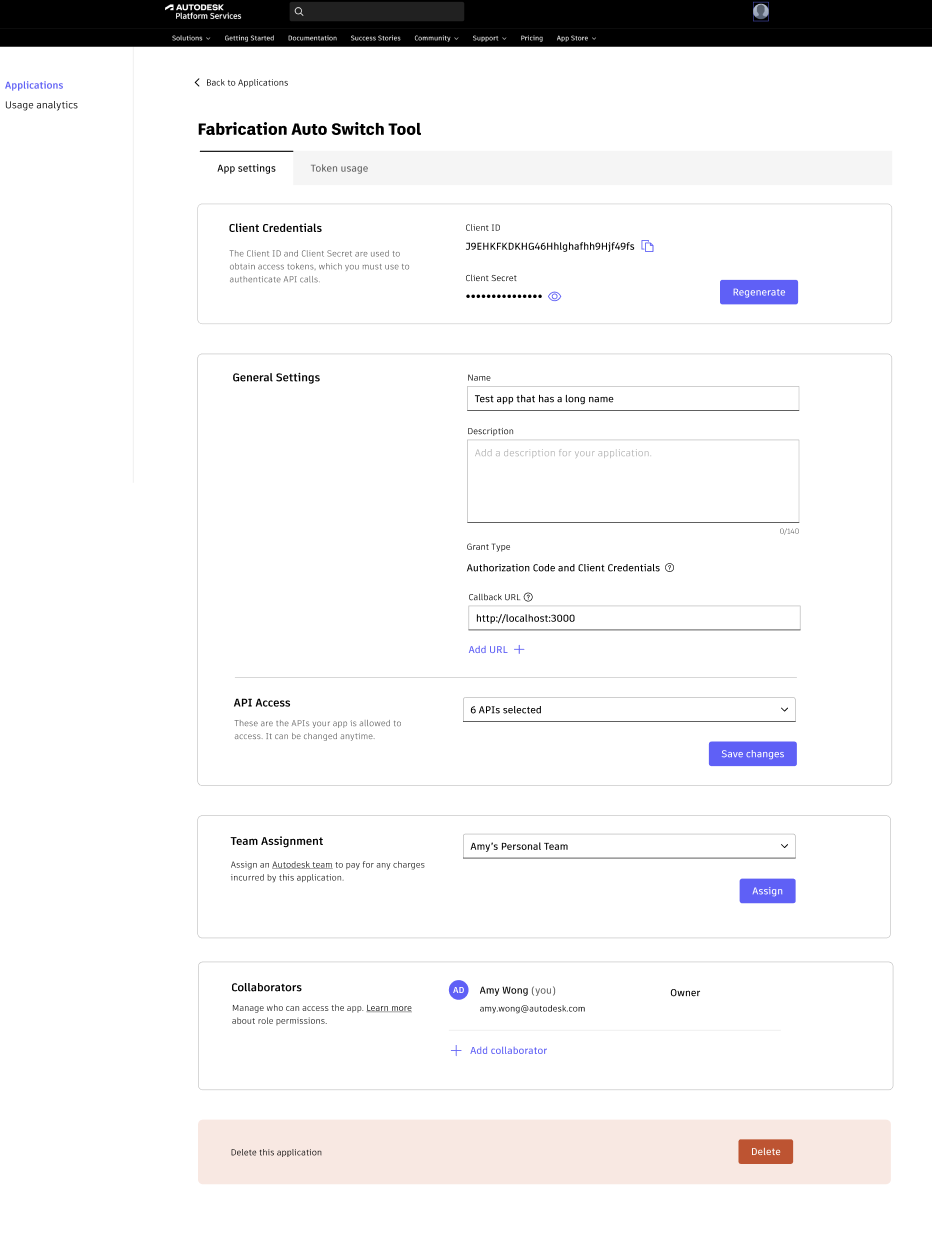Open the Pricing menu item
932x1236 pixels.
(531, 38)
